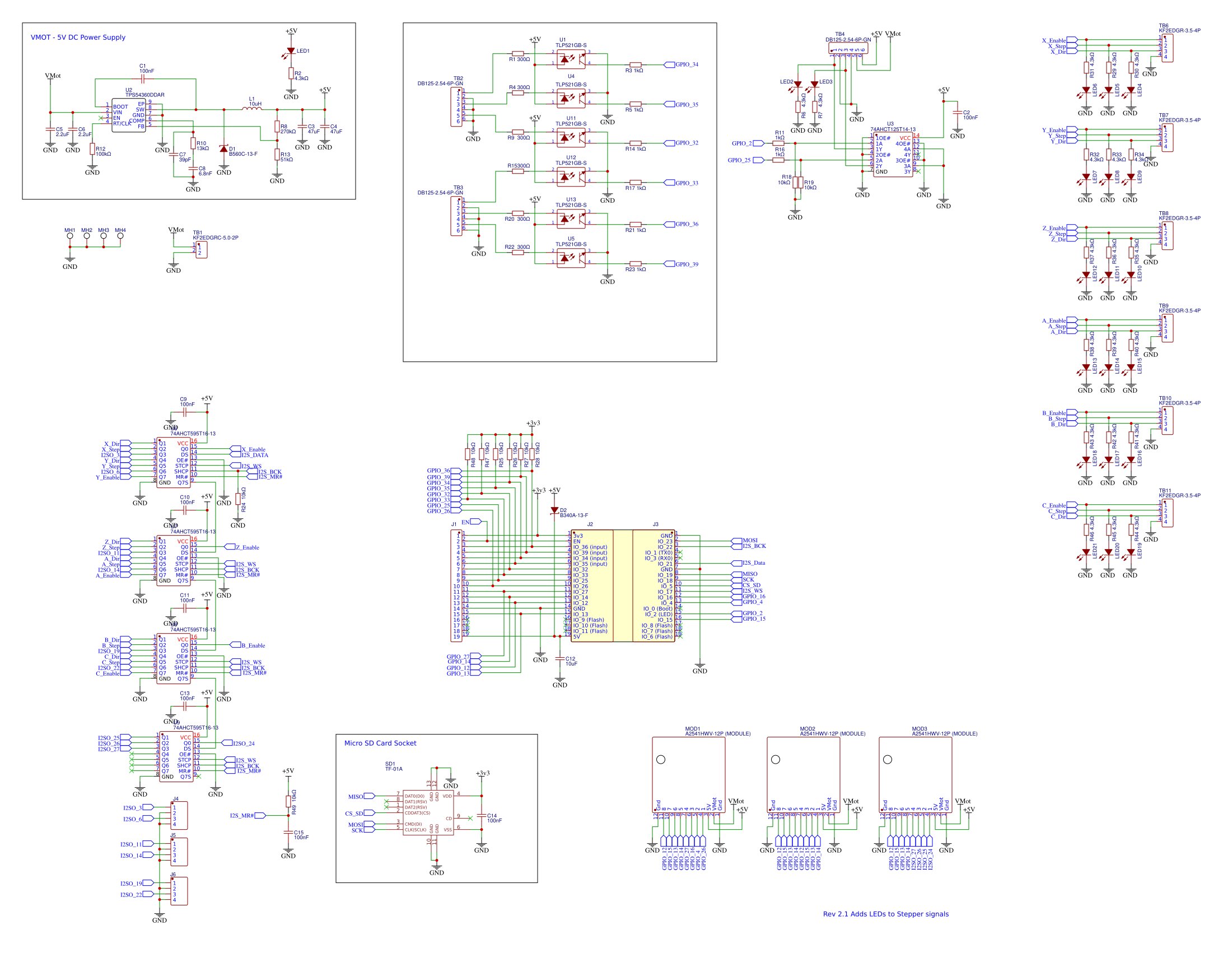This screenshot has width=1232, height=953.
Task: Click the GPIO_34 net label
Action: point(686,64)
